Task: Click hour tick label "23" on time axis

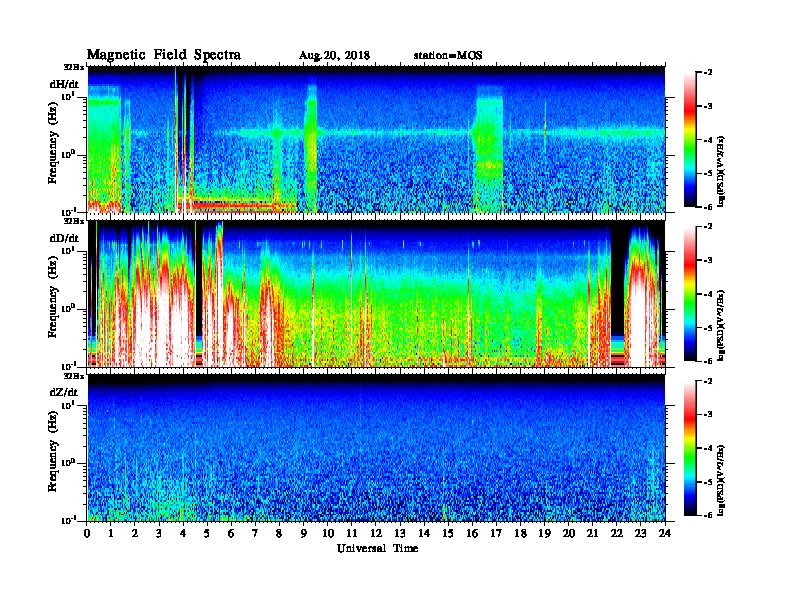Action: pos(640,534)
